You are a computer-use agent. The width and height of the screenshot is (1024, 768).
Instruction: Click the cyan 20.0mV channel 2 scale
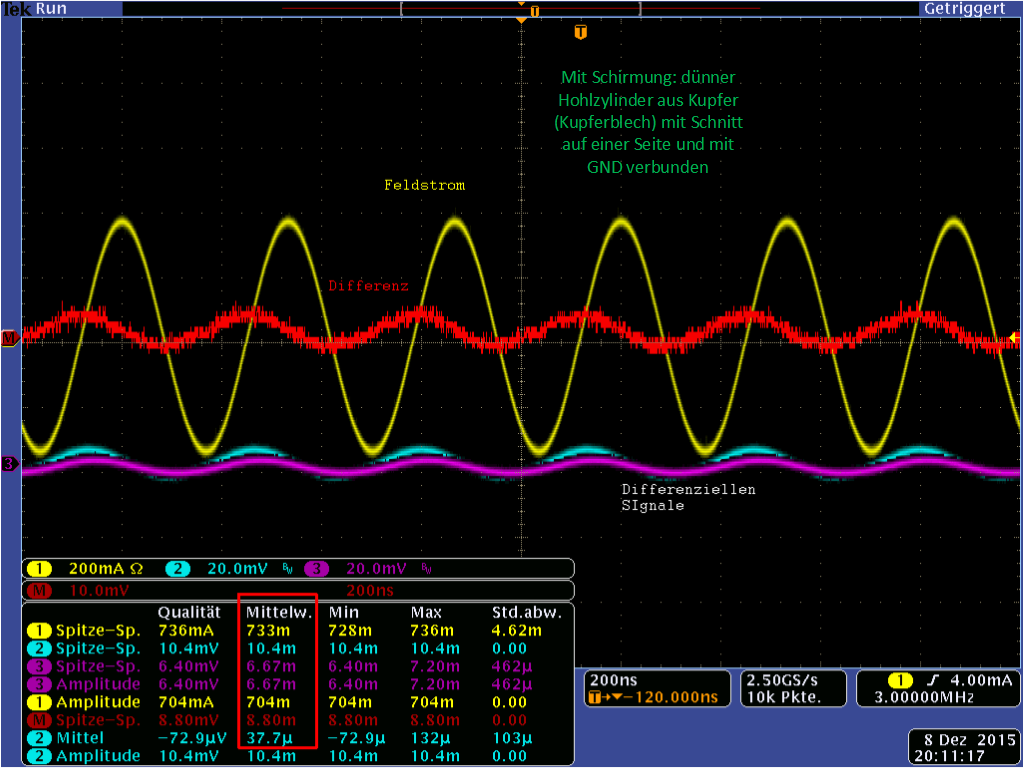tap(237, 569)
